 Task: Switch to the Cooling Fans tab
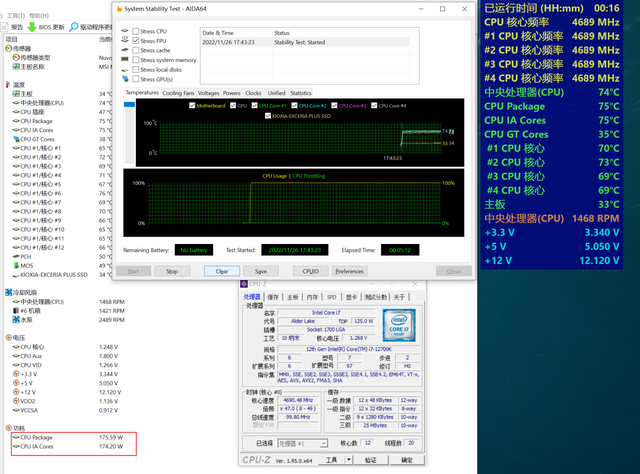[179, 93]
